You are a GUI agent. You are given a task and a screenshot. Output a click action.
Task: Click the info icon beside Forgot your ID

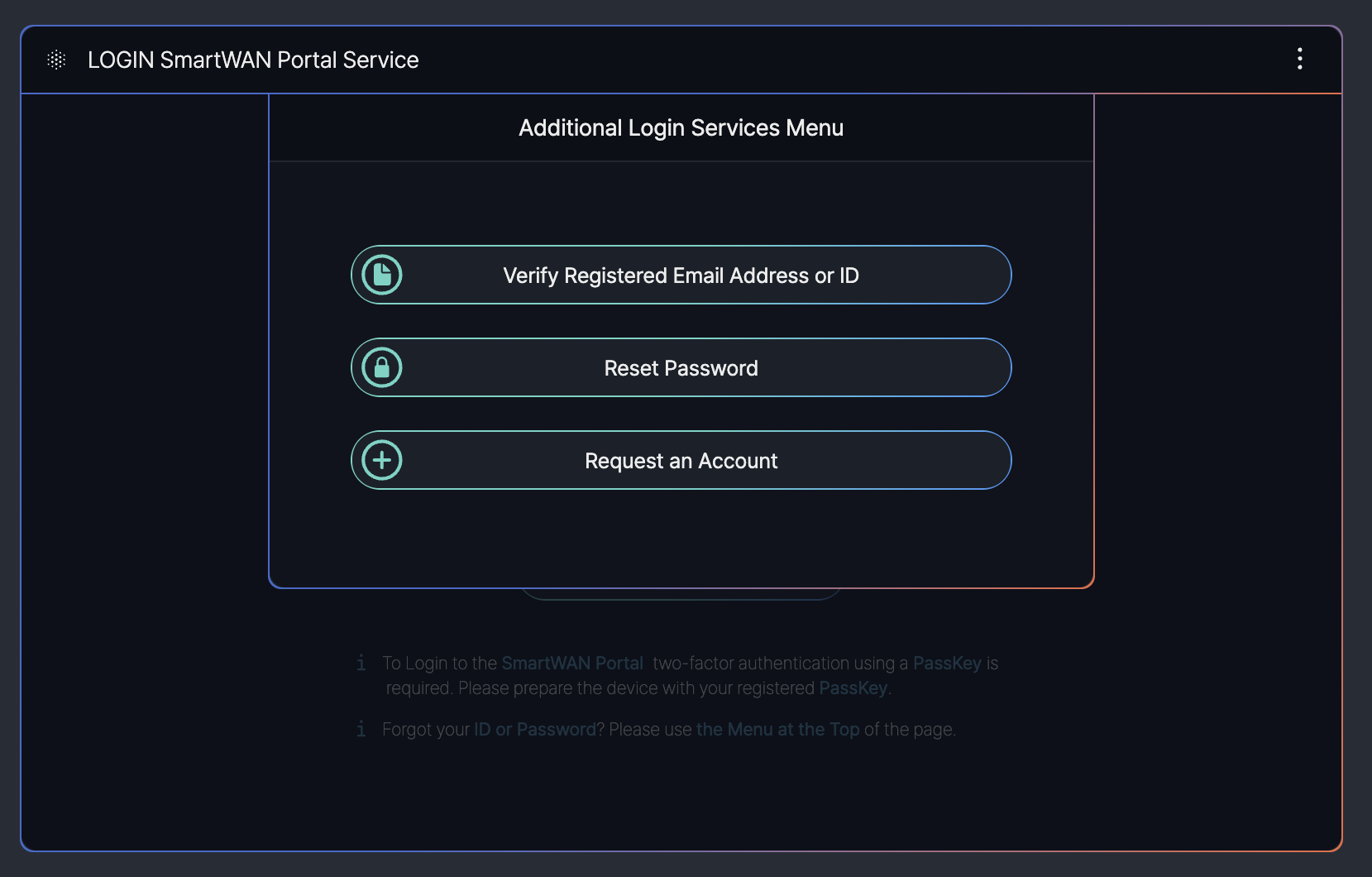pos(361,729)
